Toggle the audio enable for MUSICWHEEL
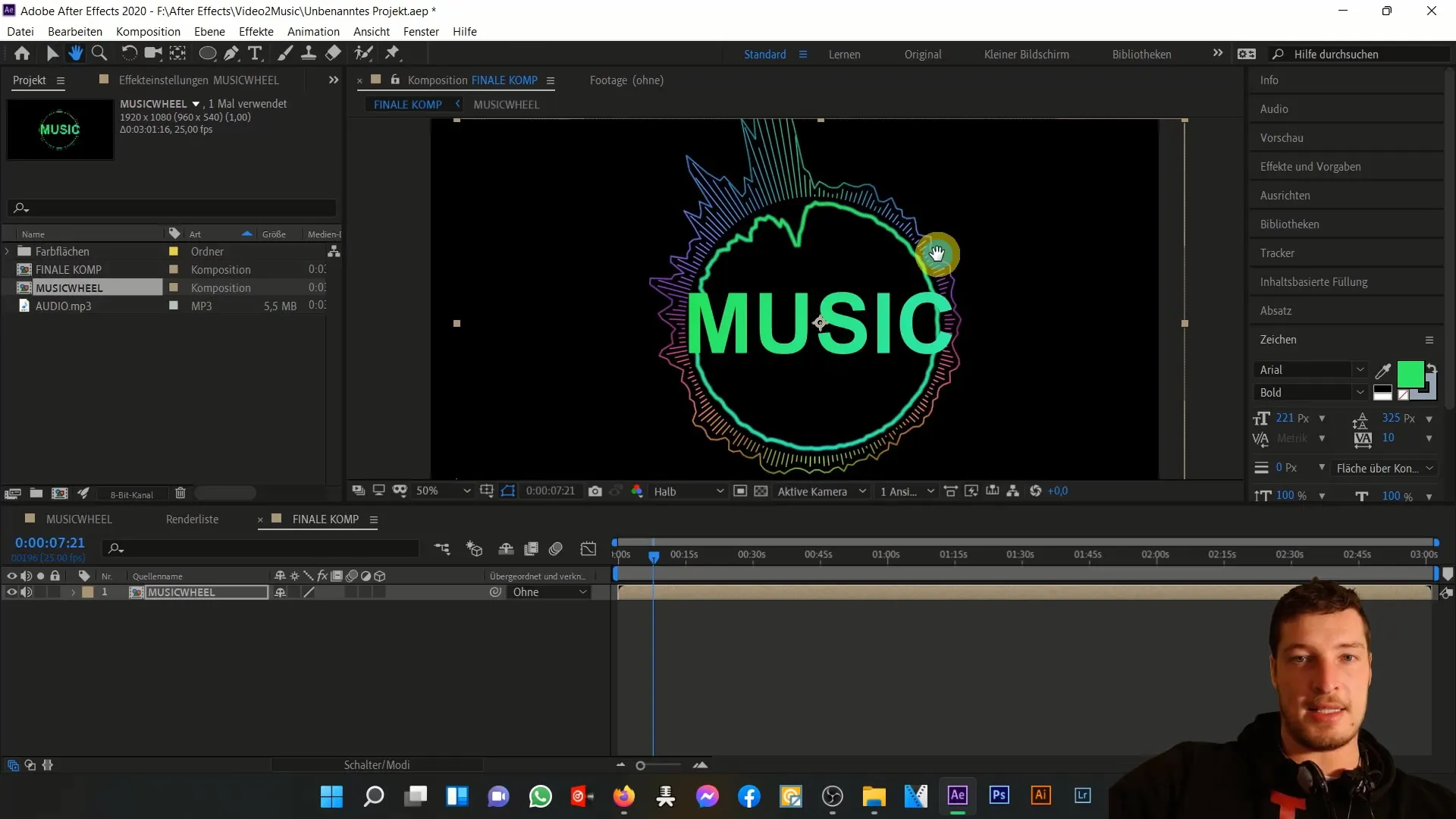 (x=26, y=592)
